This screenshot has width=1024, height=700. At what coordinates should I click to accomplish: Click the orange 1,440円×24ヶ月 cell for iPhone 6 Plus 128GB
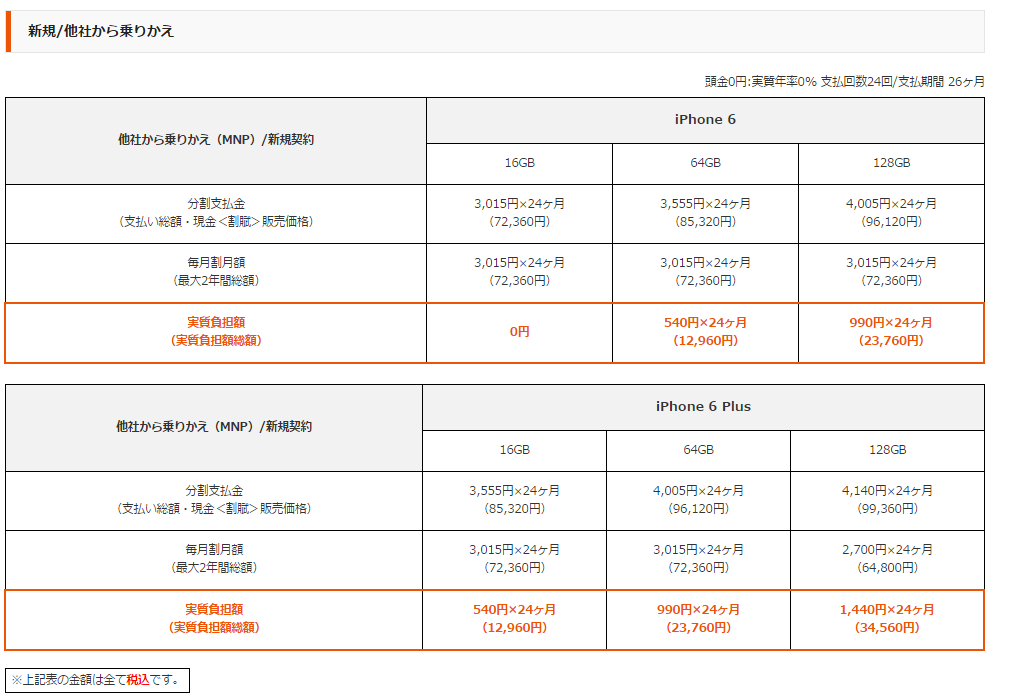click(x=888, y=619)
